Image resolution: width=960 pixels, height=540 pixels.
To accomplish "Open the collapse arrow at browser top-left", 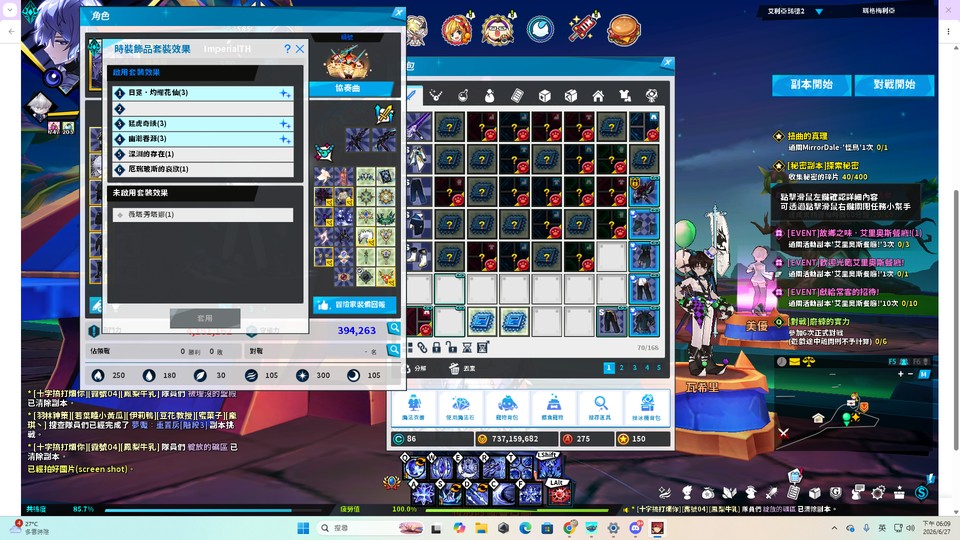I will 10,10.
